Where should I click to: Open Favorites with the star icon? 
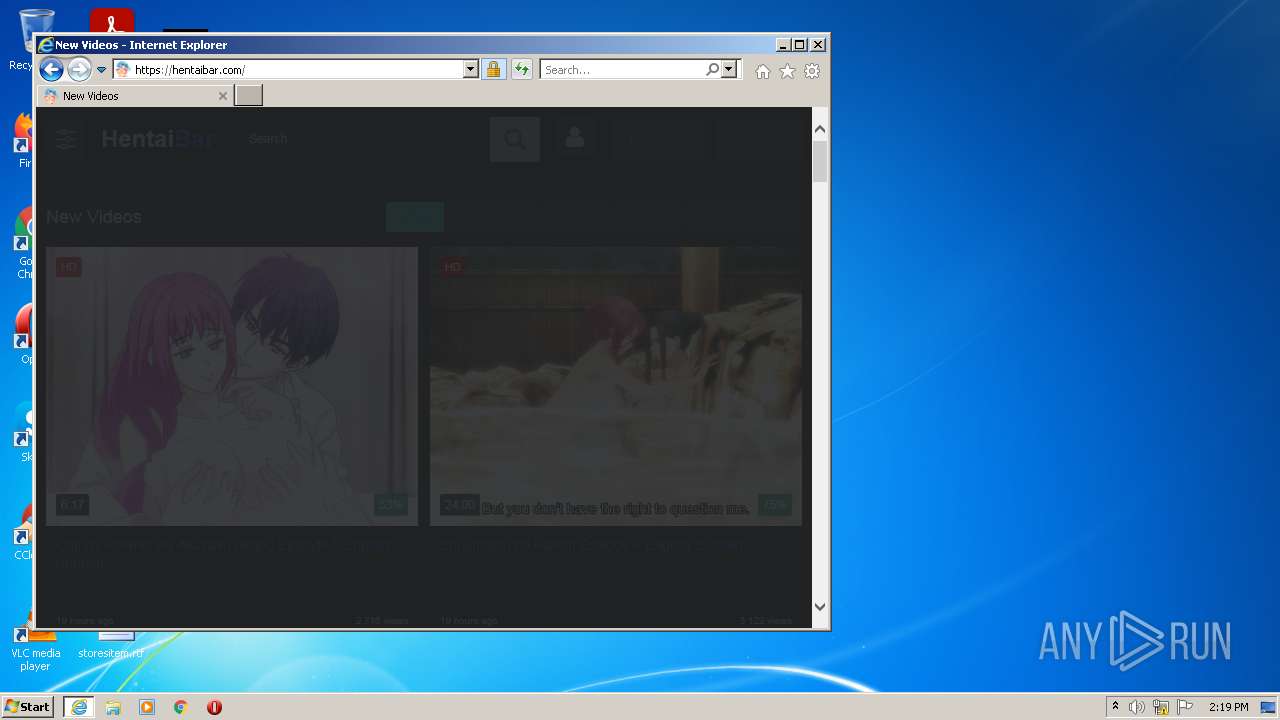tap(787, 71)
